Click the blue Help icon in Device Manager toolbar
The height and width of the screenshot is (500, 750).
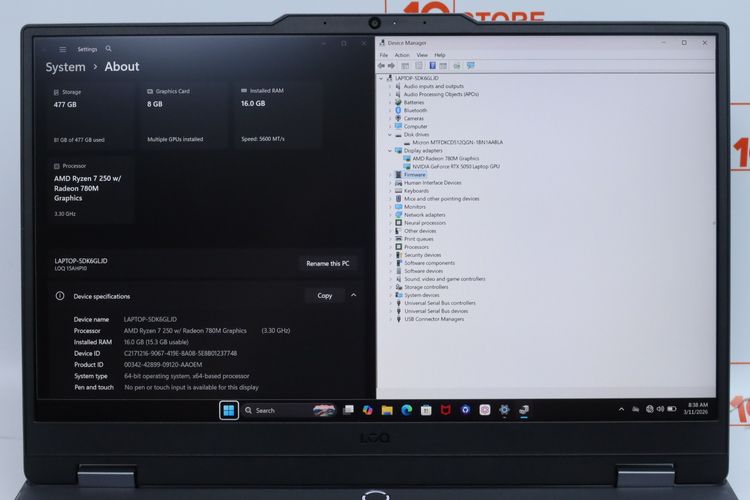tap(432, 66)
